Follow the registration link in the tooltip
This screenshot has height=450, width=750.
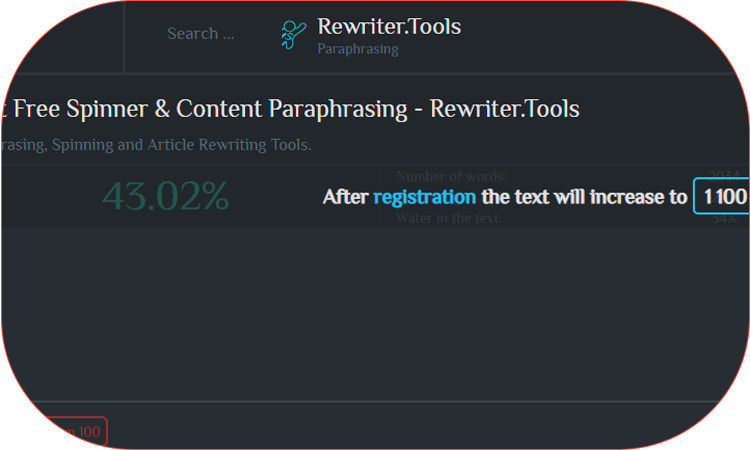tap(424, 197)
